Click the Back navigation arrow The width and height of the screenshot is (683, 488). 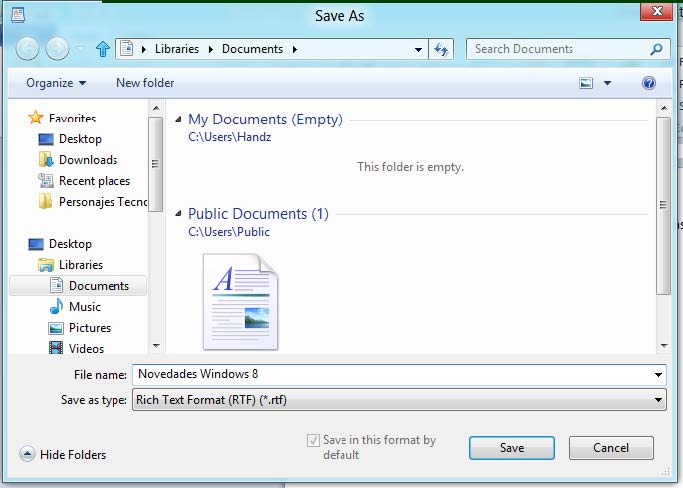pyautogui.click(x=27, y=48)
